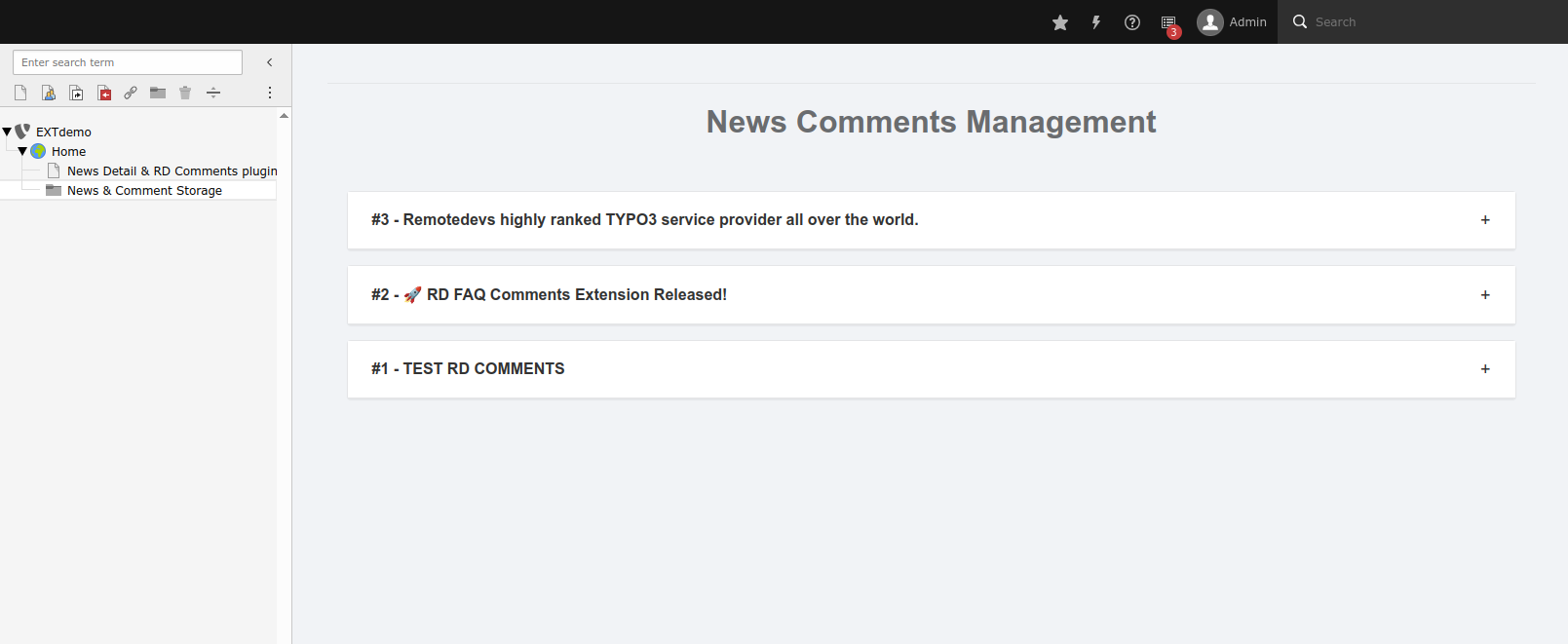Select News & Comment Storage folder
The height and width of the screenshot is (644, 1568).
[144, 190]
